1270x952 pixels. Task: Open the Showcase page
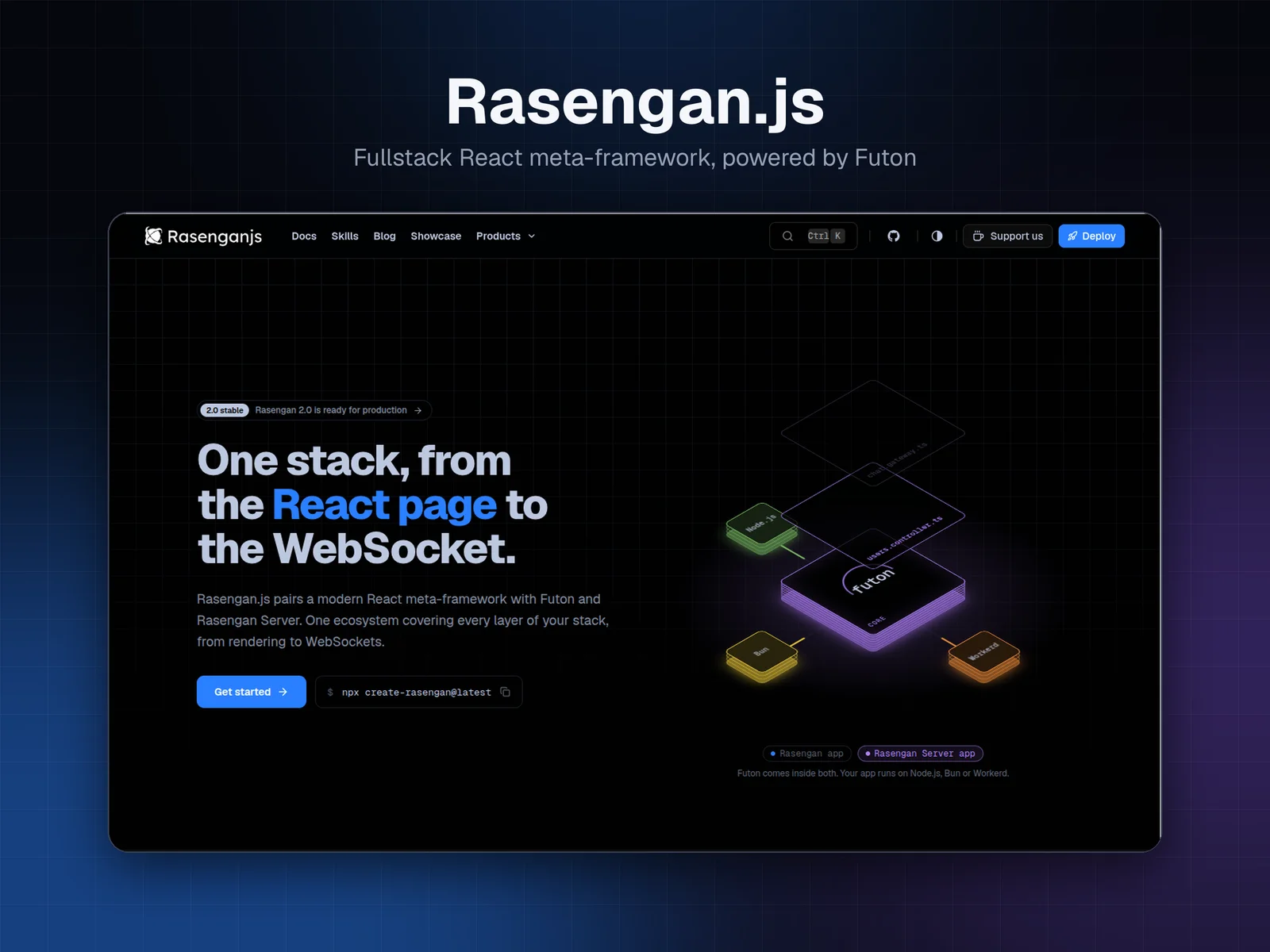pos(436,236)
